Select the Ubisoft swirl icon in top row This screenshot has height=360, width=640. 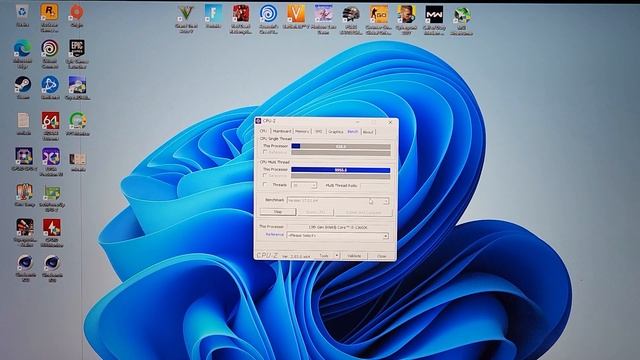(268, 19)
